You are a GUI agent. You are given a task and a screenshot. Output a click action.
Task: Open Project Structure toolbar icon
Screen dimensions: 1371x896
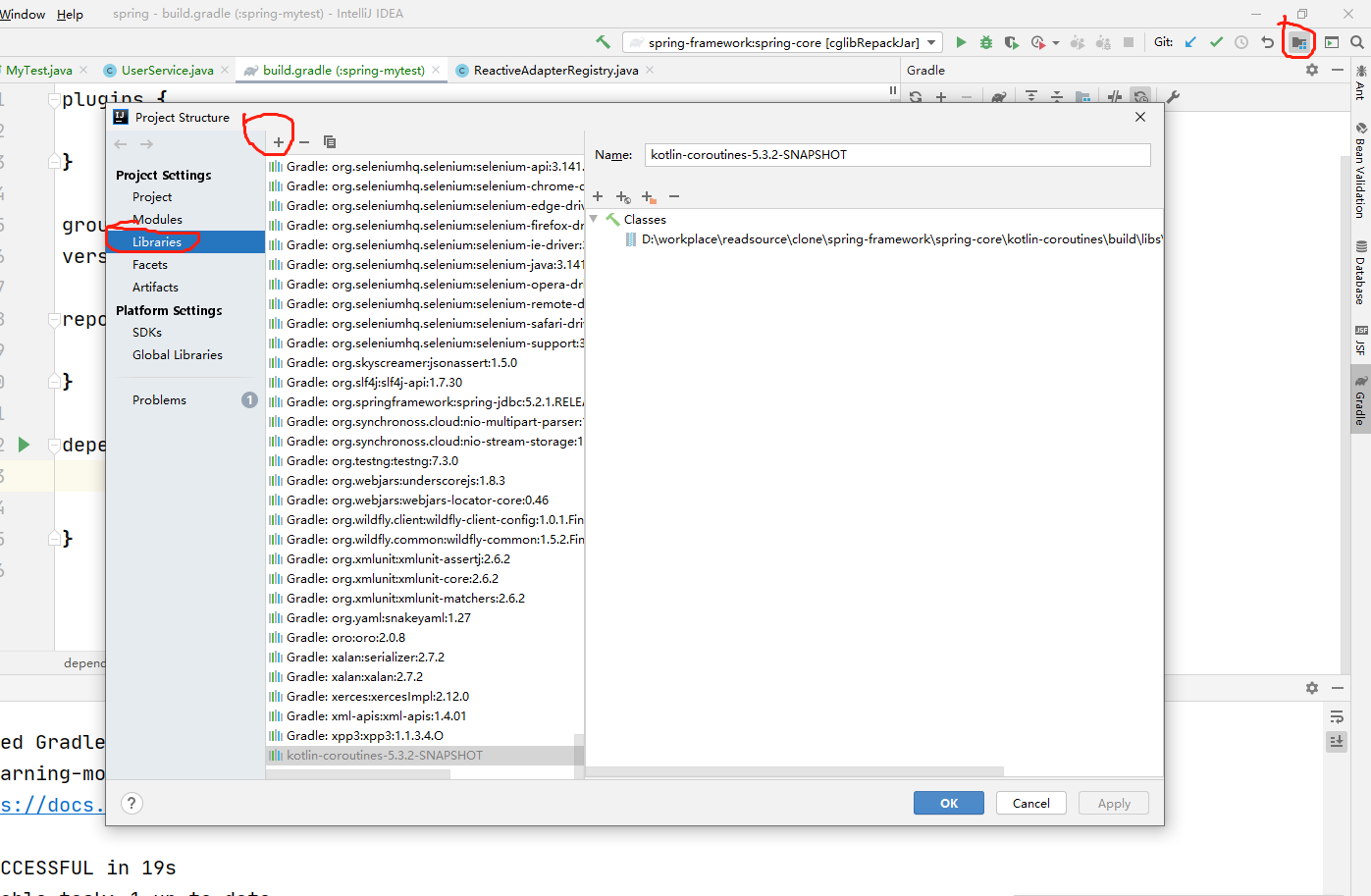click(x=1298, y=42)
